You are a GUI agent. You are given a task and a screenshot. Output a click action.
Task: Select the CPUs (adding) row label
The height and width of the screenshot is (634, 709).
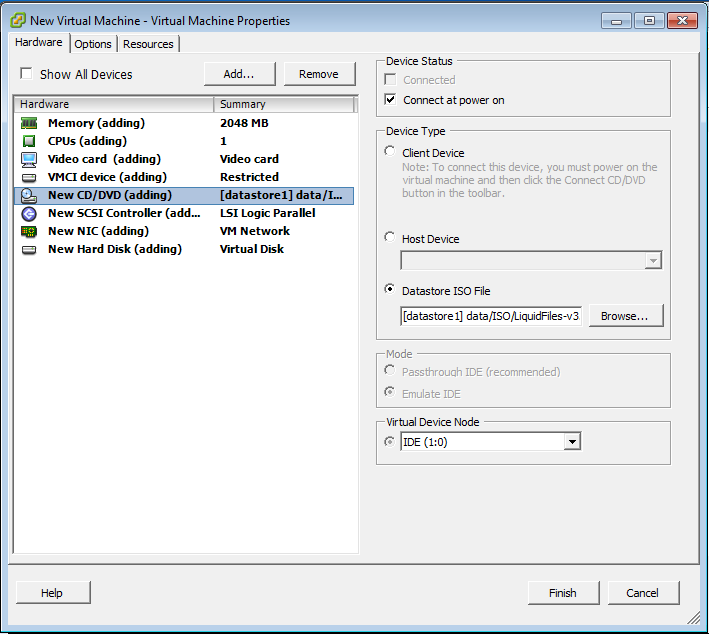pos(87,141)
